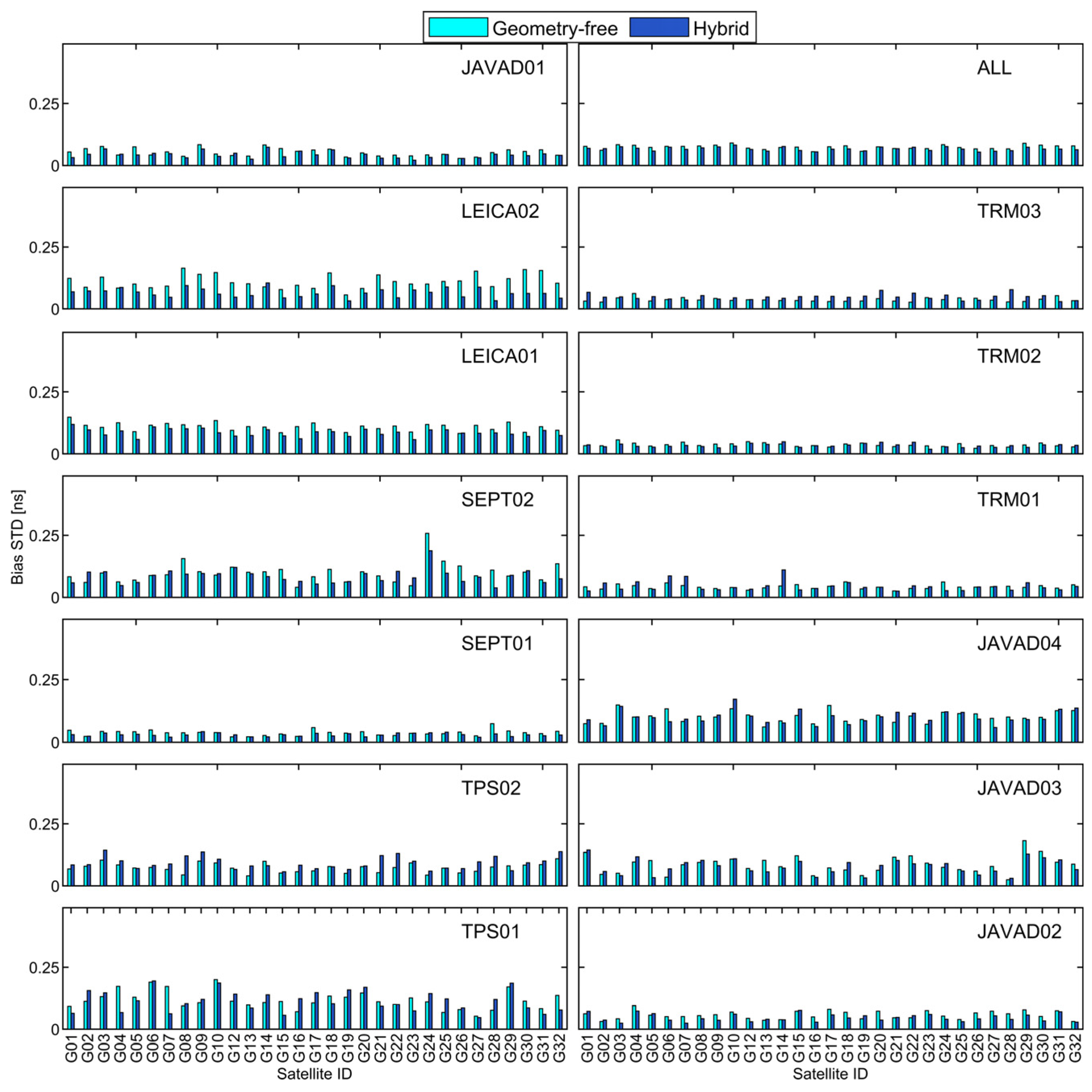Select the JAVAD01 subplot title
The height and width of the screenshot is (1092, 1092).
click(503, 68)
